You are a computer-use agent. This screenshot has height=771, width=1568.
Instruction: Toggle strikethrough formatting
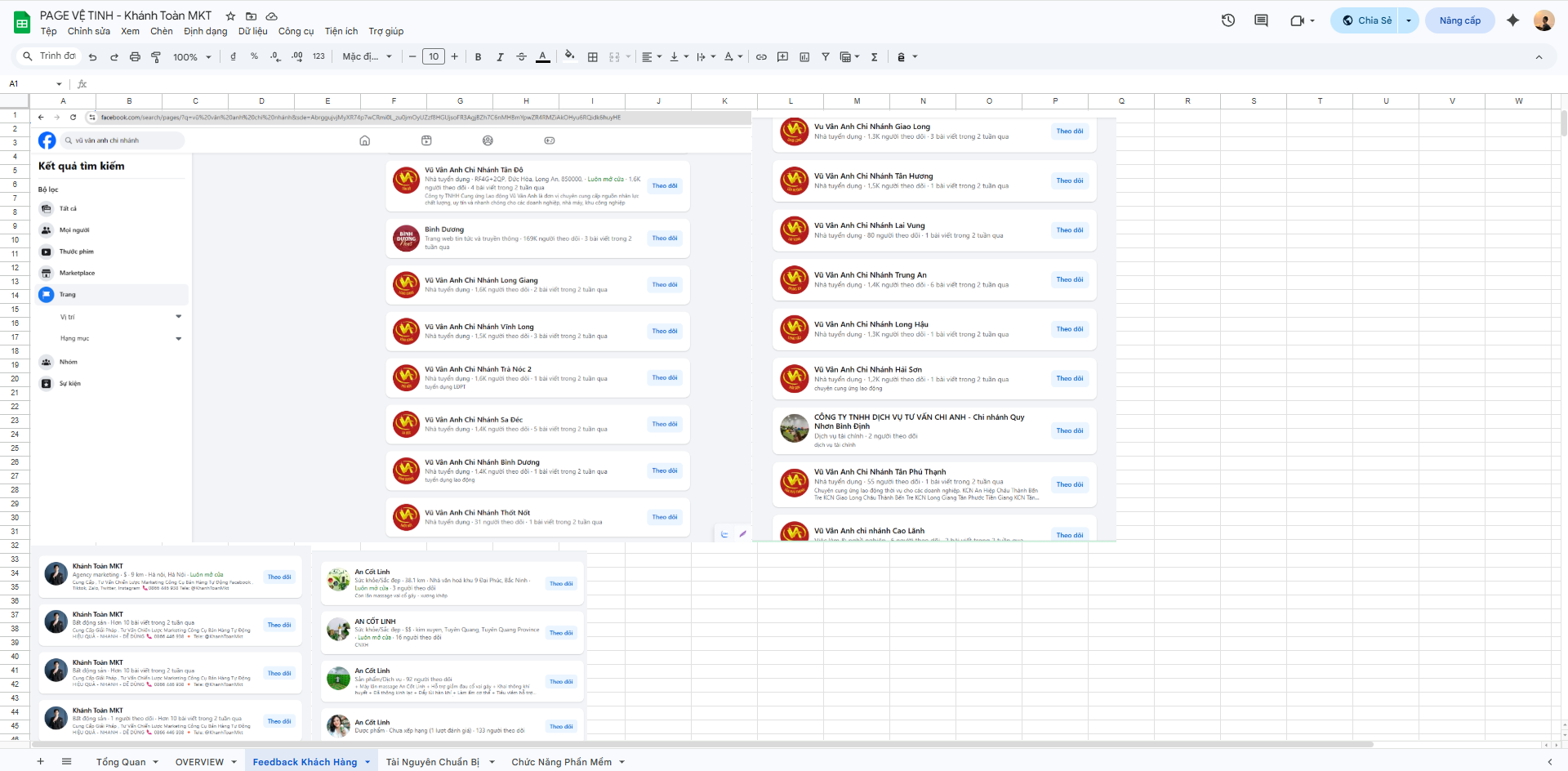pyautogui.click(x=521, y=57)
